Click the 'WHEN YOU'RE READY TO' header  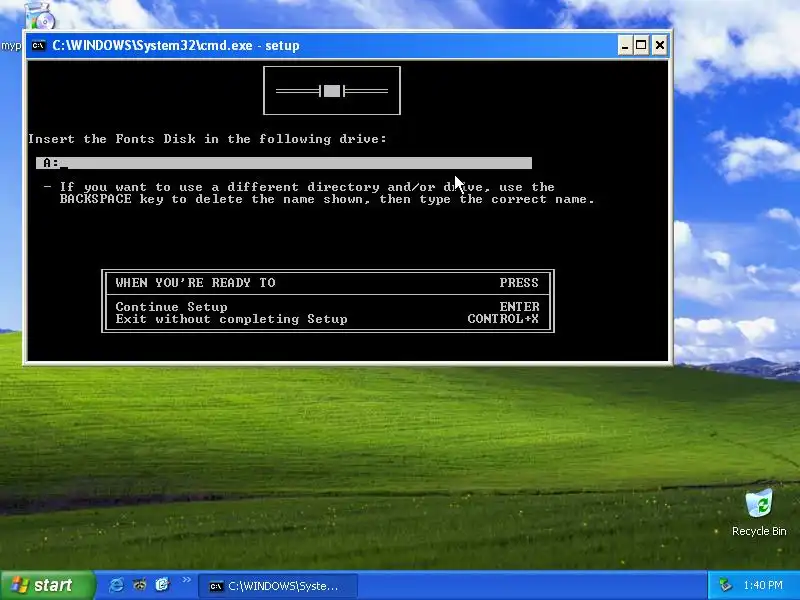pos(195,283)
